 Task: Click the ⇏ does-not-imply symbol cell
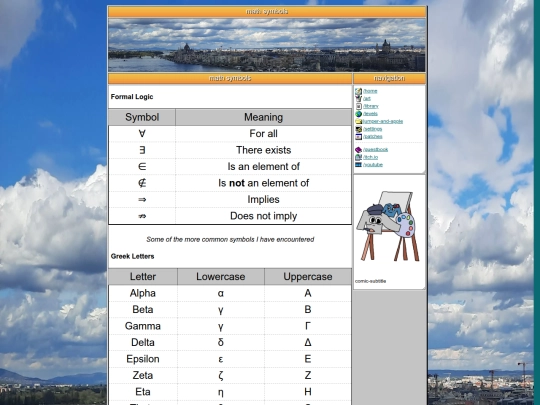point(142,216)
